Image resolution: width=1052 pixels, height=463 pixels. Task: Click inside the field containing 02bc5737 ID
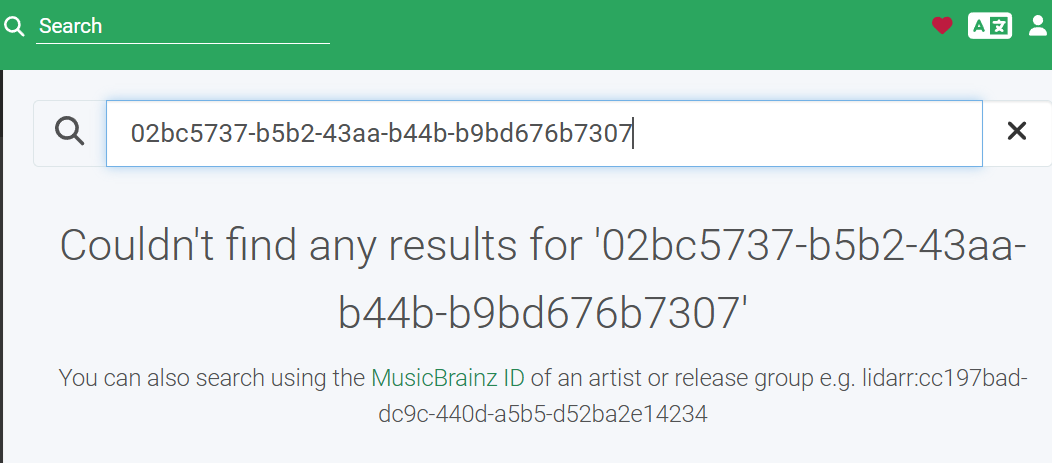(380, 133)
